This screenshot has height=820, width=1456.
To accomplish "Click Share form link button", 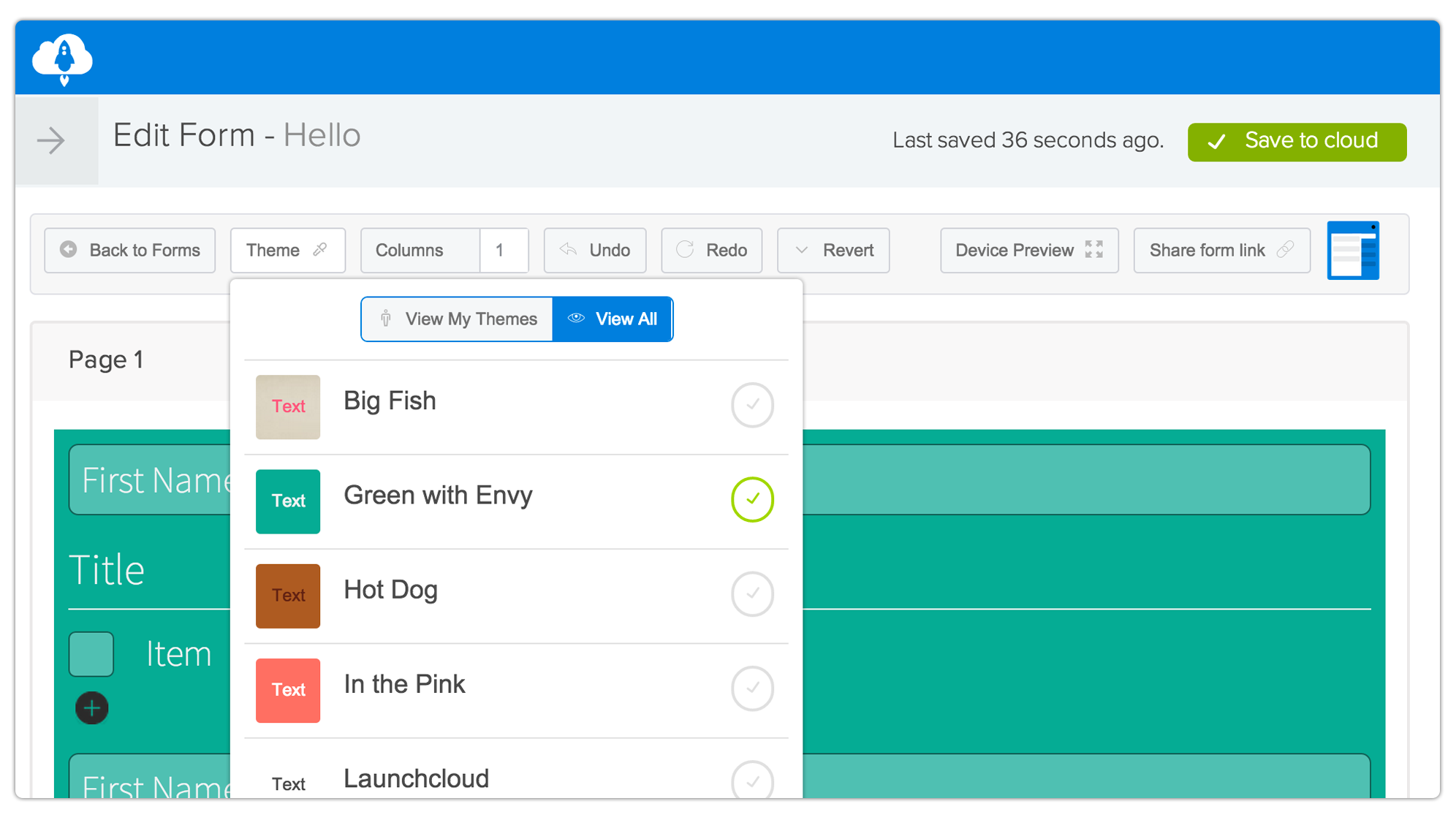I will tap(1222, 250).
